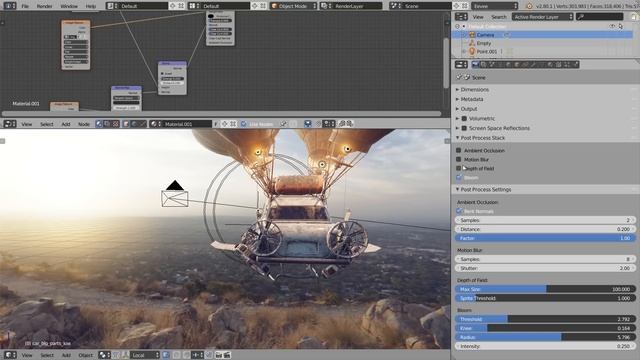Open the node editor View menu
Image resolution: width=640 pixels, height=360 pixels.
(27, 124)
